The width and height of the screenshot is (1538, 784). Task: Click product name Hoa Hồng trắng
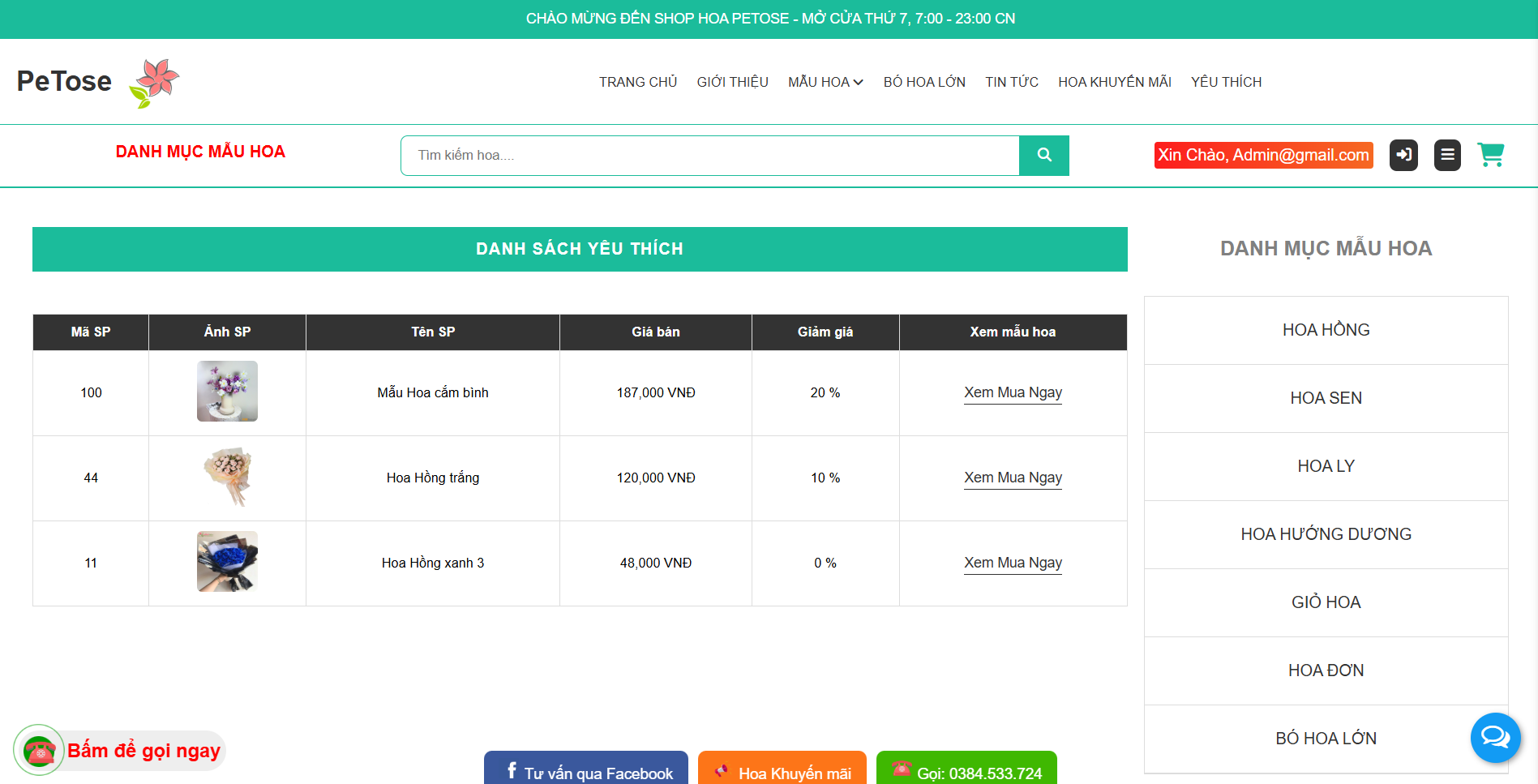[433, 478]
